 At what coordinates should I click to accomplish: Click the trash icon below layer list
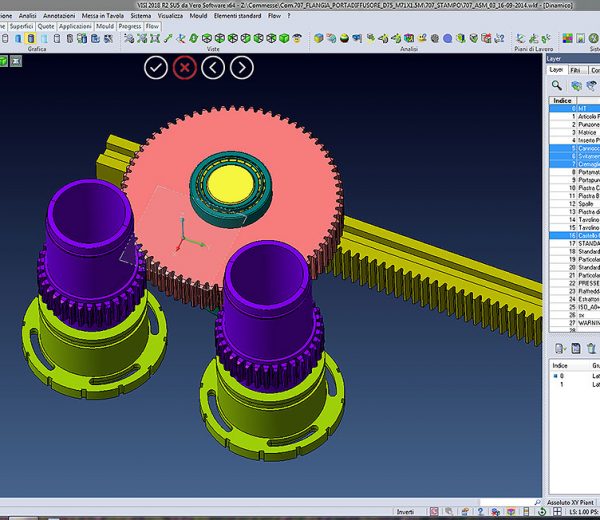click(591, 348)
